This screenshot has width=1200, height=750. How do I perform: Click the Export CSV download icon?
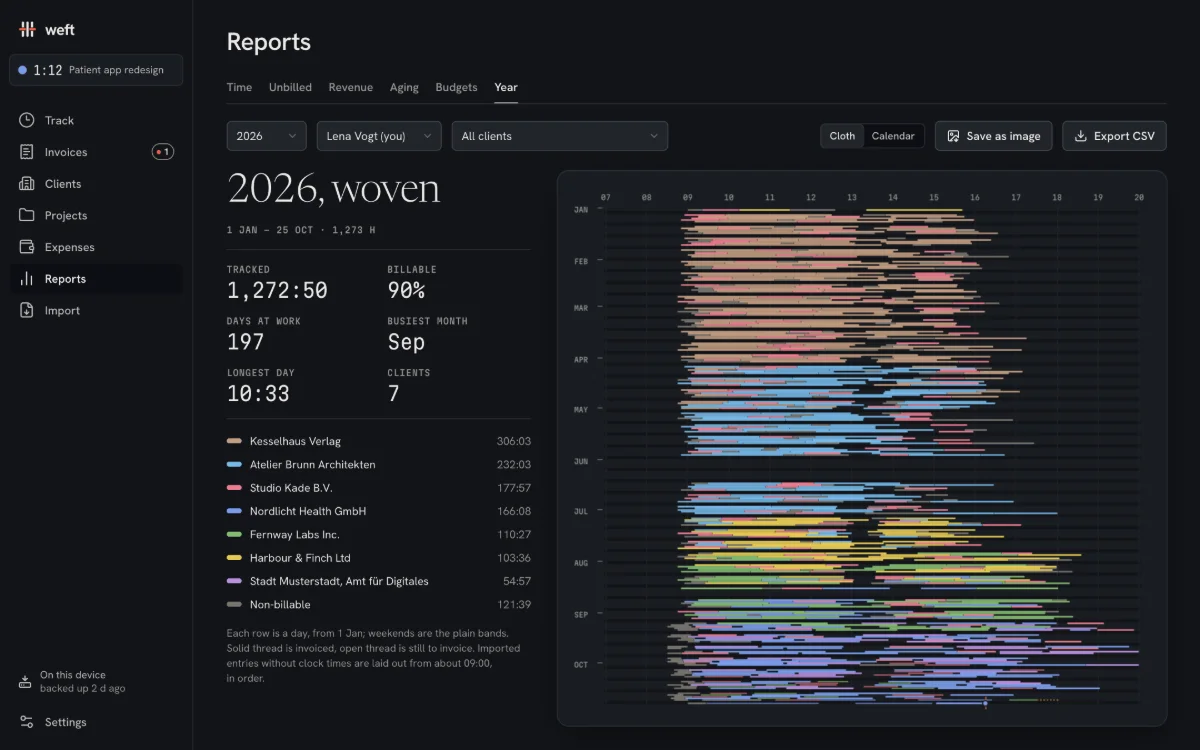click(x=1081, y=136)
